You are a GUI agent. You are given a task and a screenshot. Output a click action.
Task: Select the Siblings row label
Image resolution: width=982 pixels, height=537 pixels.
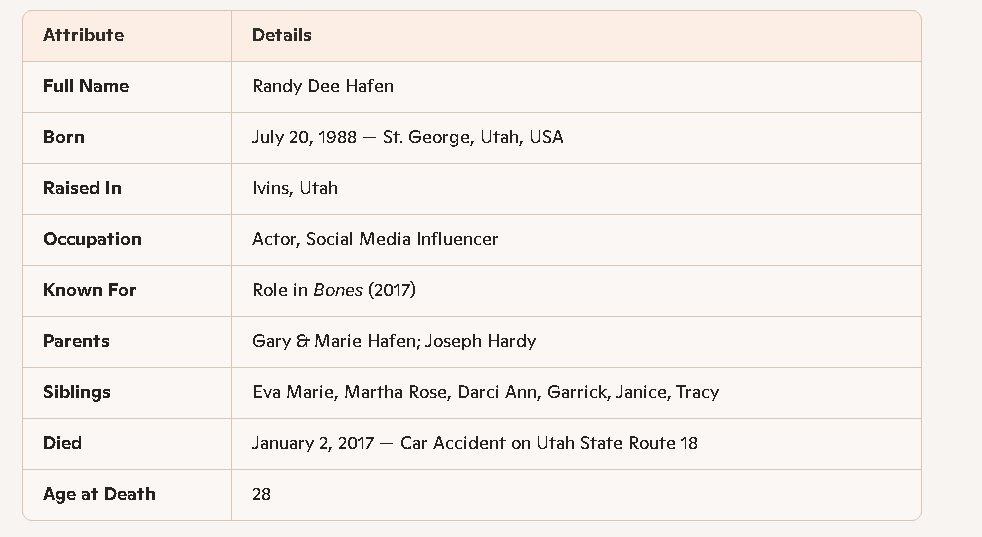coord(77,392)
